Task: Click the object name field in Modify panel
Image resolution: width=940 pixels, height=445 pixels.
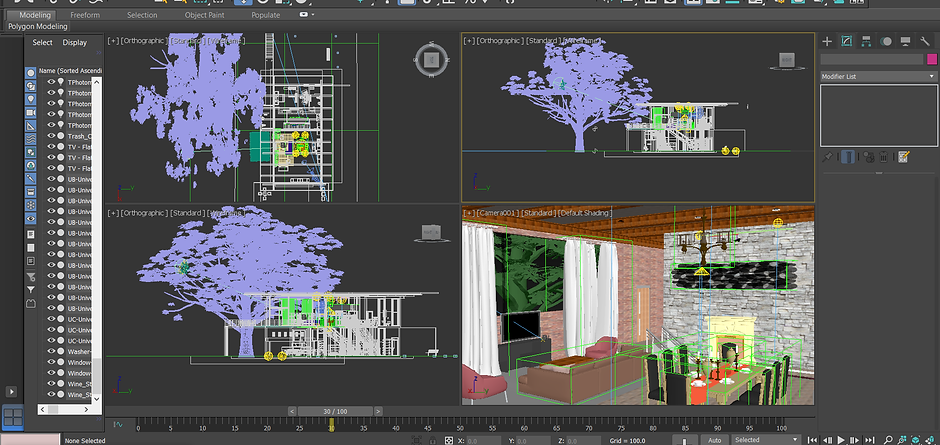Action: pos(872,59)
